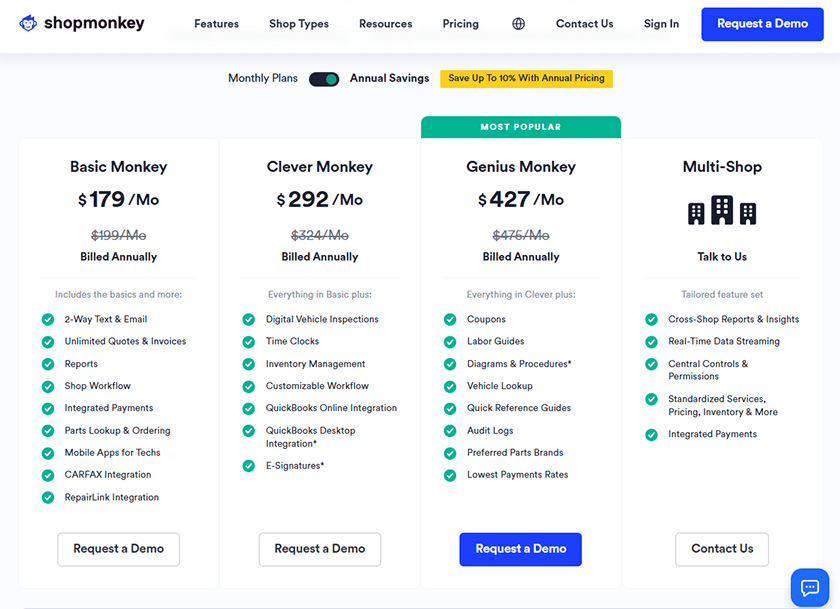840x609 pixels.
Task: Click the $292 /Mo price
Action: [x=320, y=200]
